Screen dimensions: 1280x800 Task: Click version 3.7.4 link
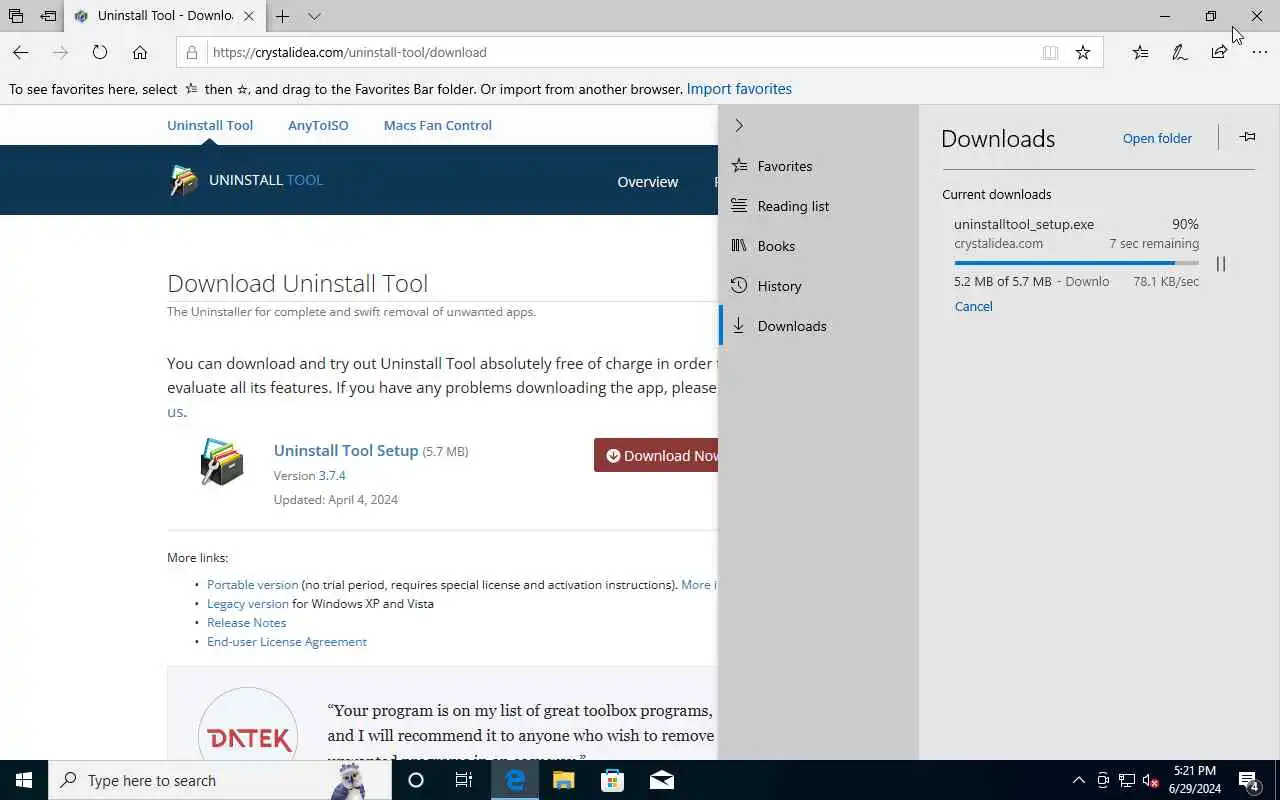332,476
